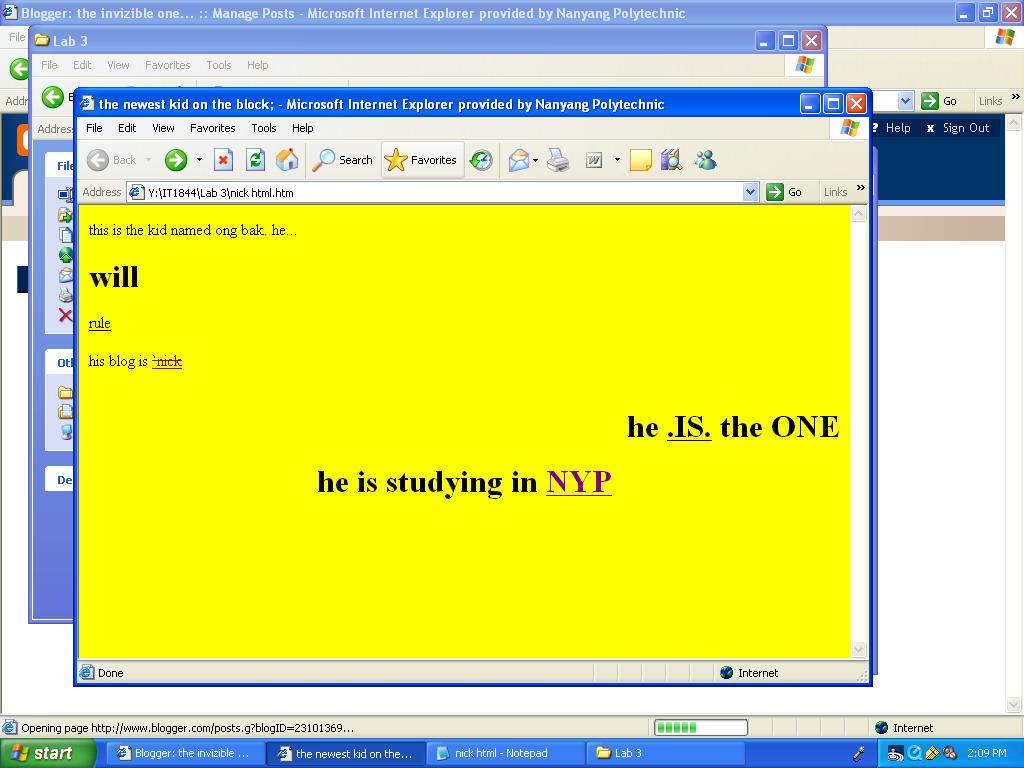Click Sign Out in Blogger window
1024x768 pixels.
click(965, 128)
